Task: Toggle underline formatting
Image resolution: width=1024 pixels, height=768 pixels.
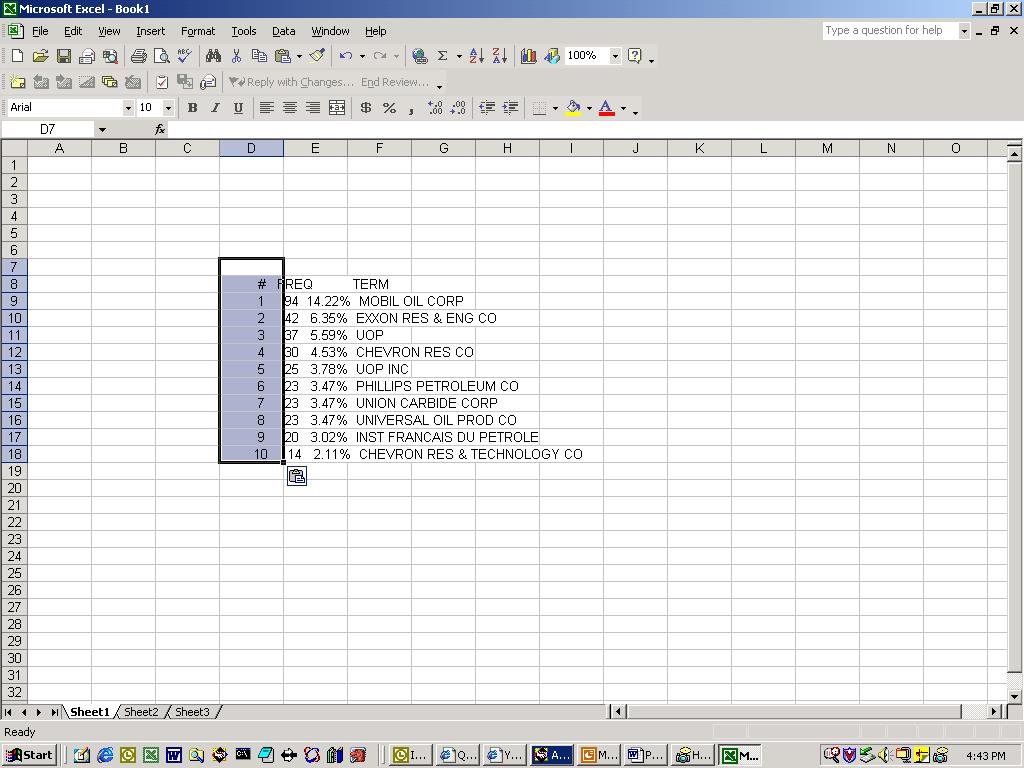Action: (238, 108)
